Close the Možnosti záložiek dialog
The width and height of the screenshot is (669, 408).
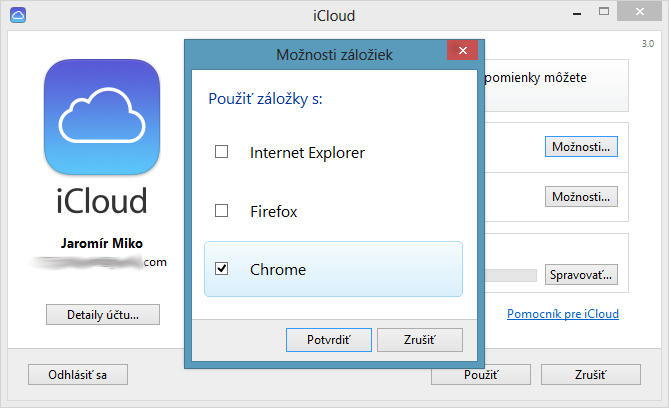[x=460, y=53]
